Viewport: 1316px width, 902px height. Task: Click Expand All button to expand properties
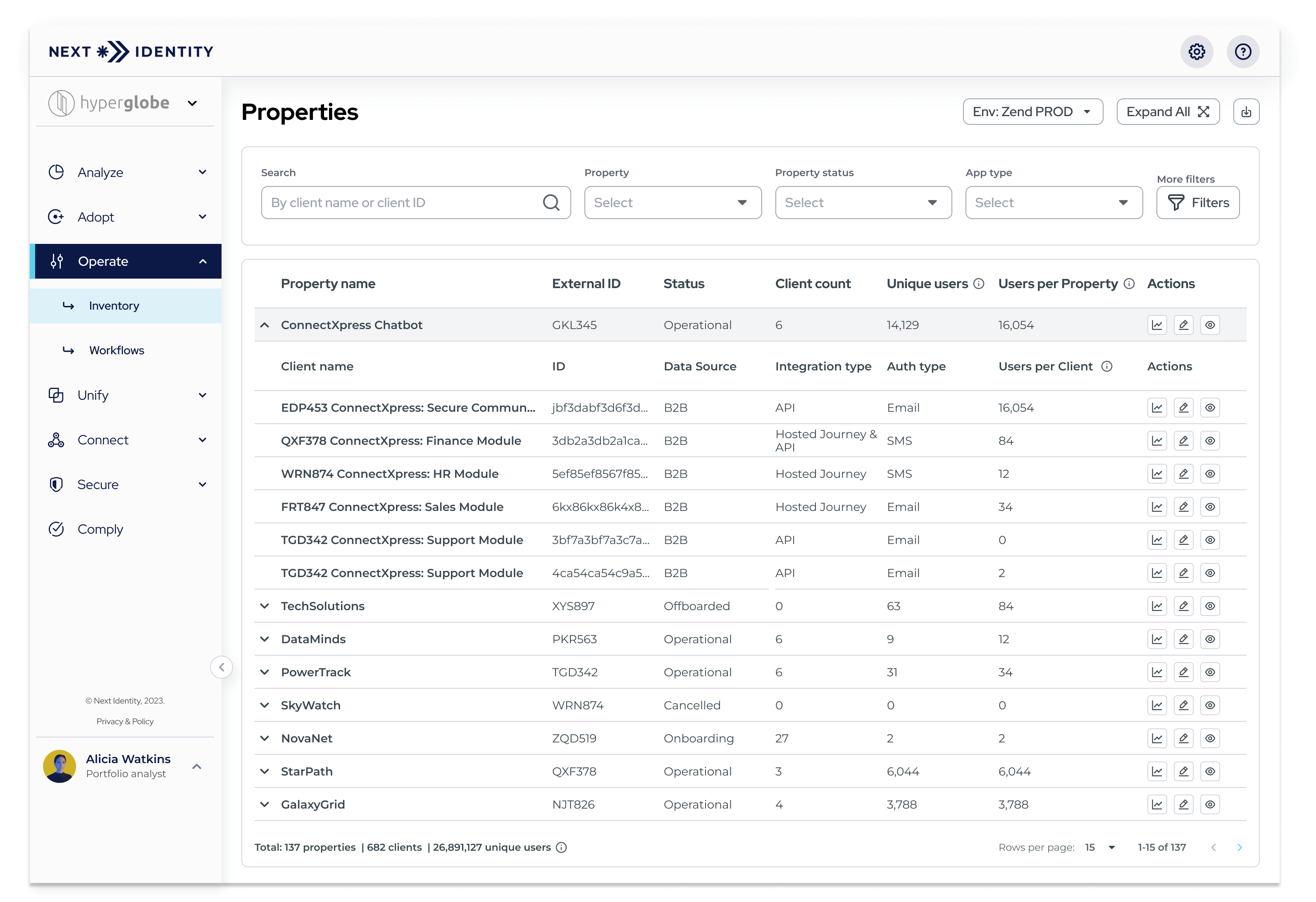coord(1169,112)
